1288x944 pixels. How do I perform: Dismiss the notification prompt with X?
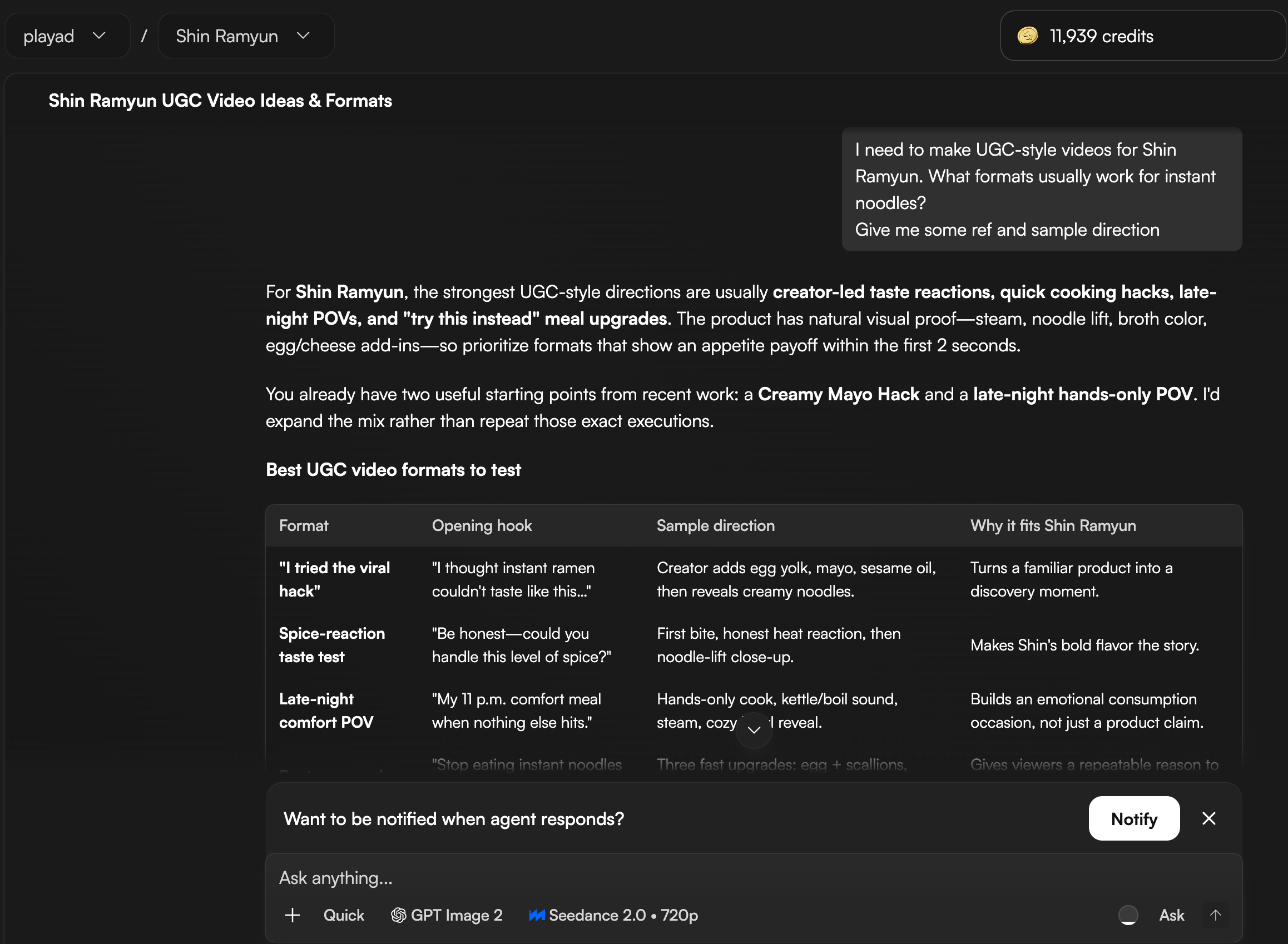point(1208,818)
